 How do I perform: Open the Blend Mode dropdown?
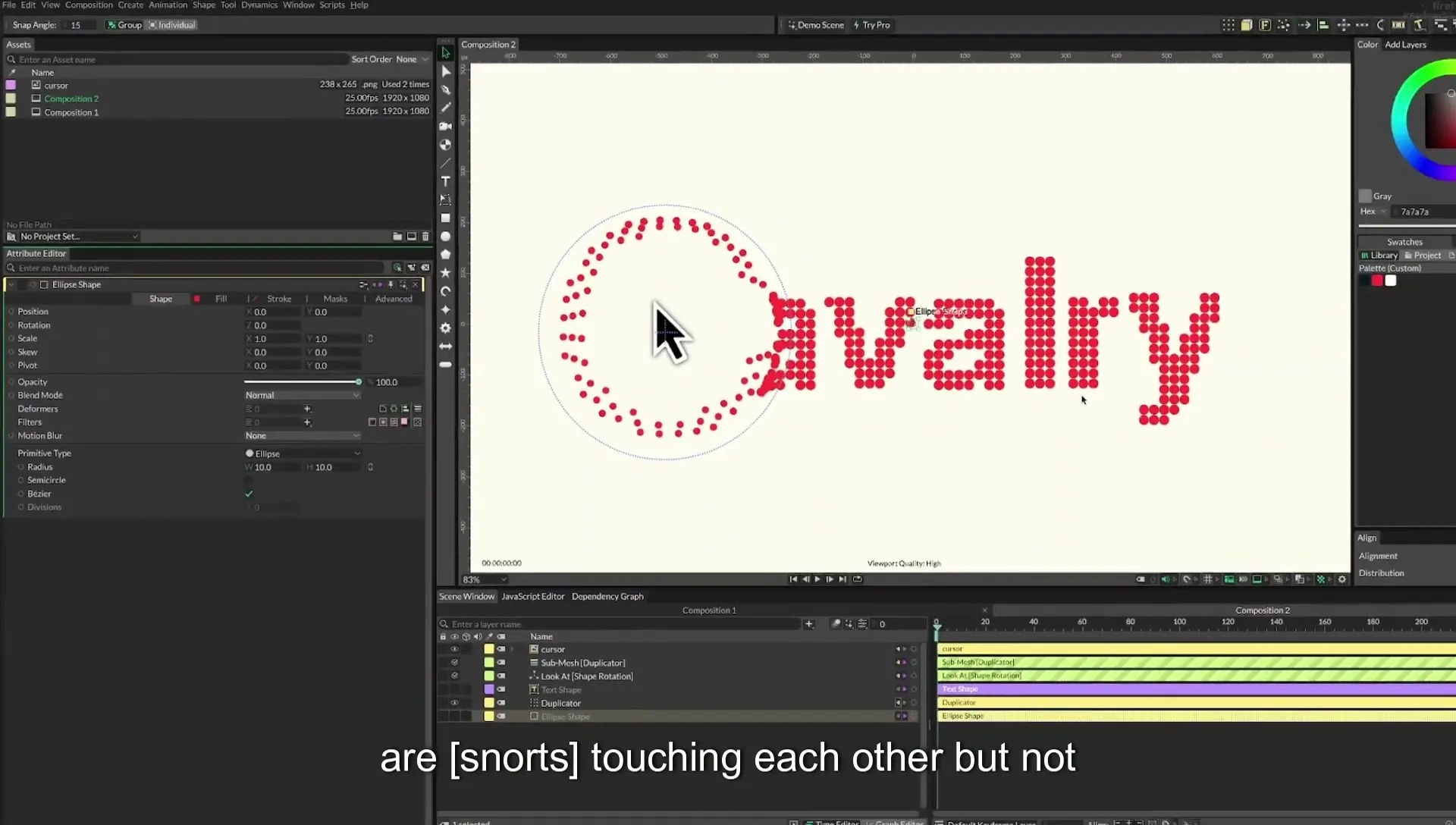point(302,395)
